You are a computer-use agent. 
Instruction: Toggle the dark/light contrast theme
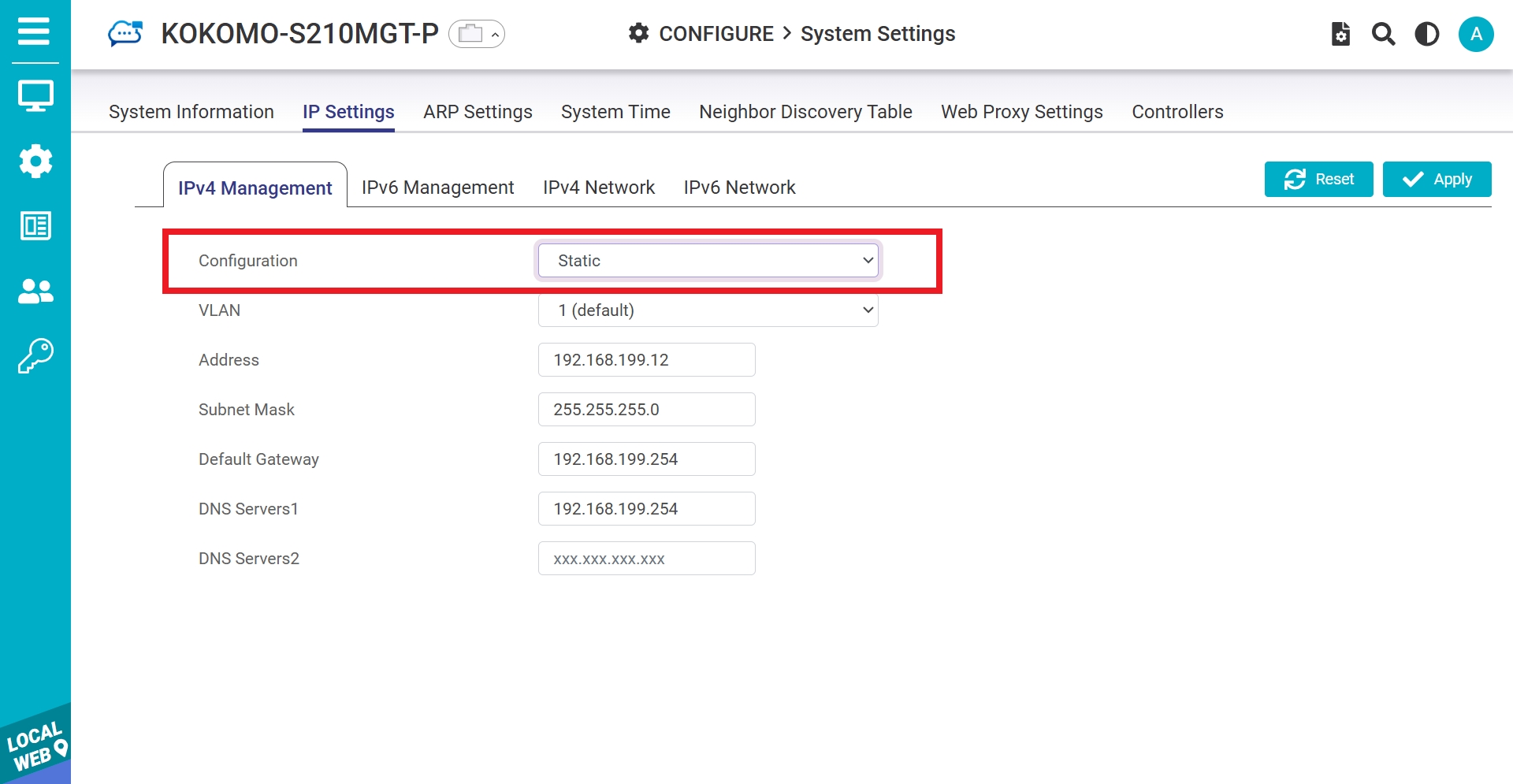pos(1426,34)
